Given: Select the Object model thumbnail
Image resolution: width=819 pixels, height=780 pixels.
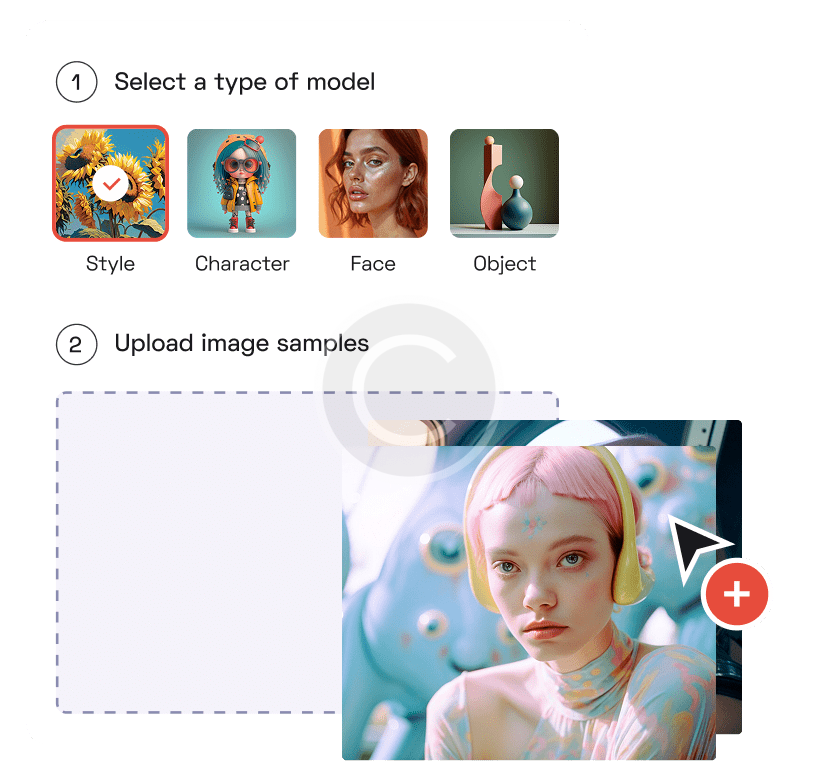Looking at the screenshot, I should coord(504,183).
